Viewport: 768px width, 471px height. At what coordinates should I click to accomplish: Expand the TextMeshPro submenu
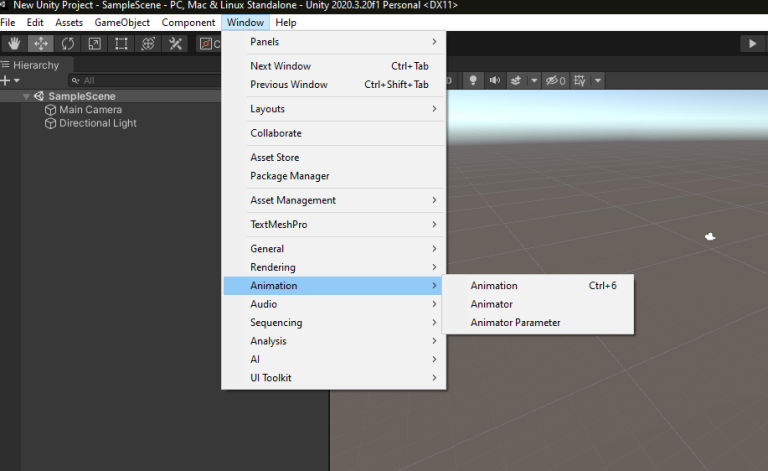click(334, 224)
